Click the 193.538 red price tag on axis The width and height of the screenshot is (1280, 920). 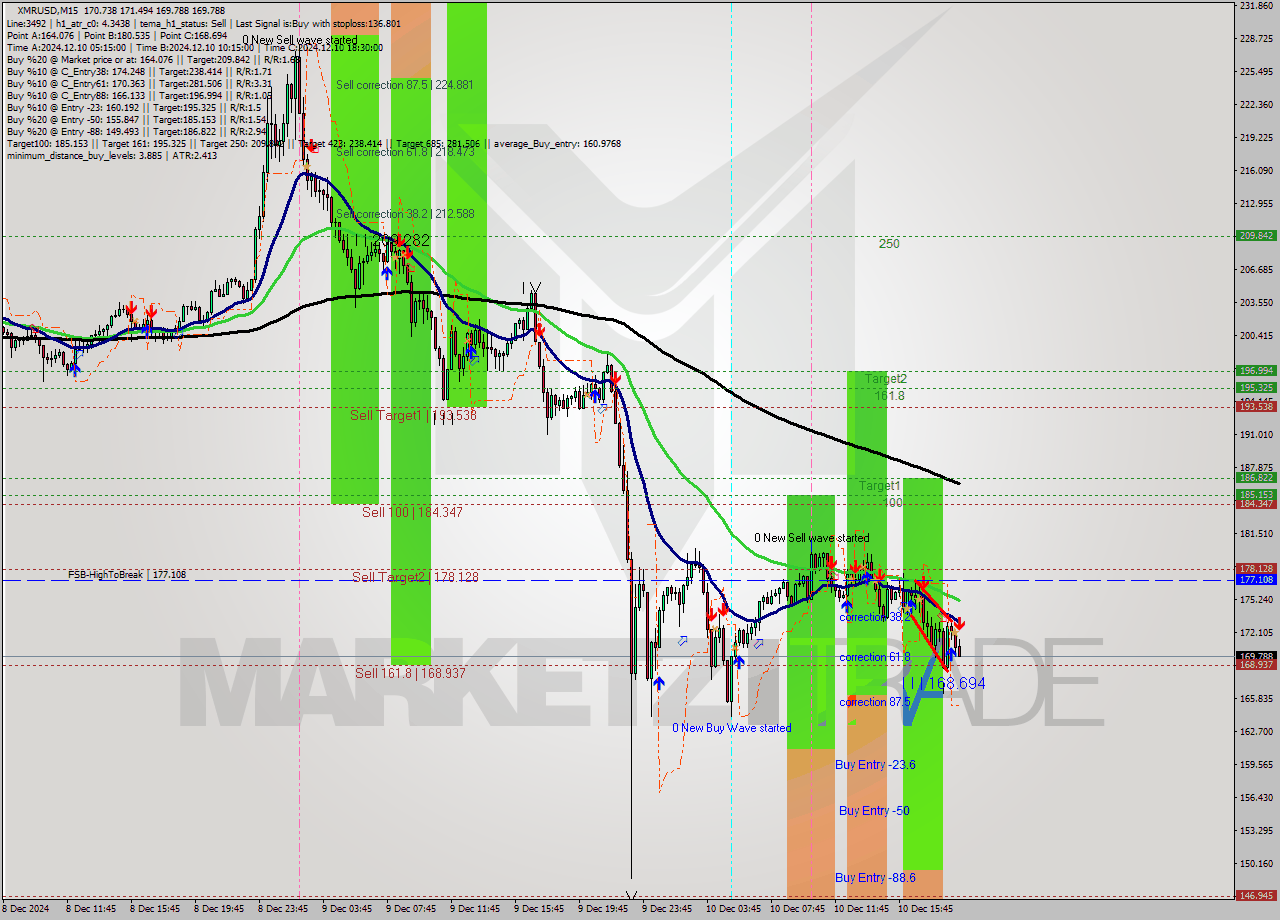(1255, 406)
